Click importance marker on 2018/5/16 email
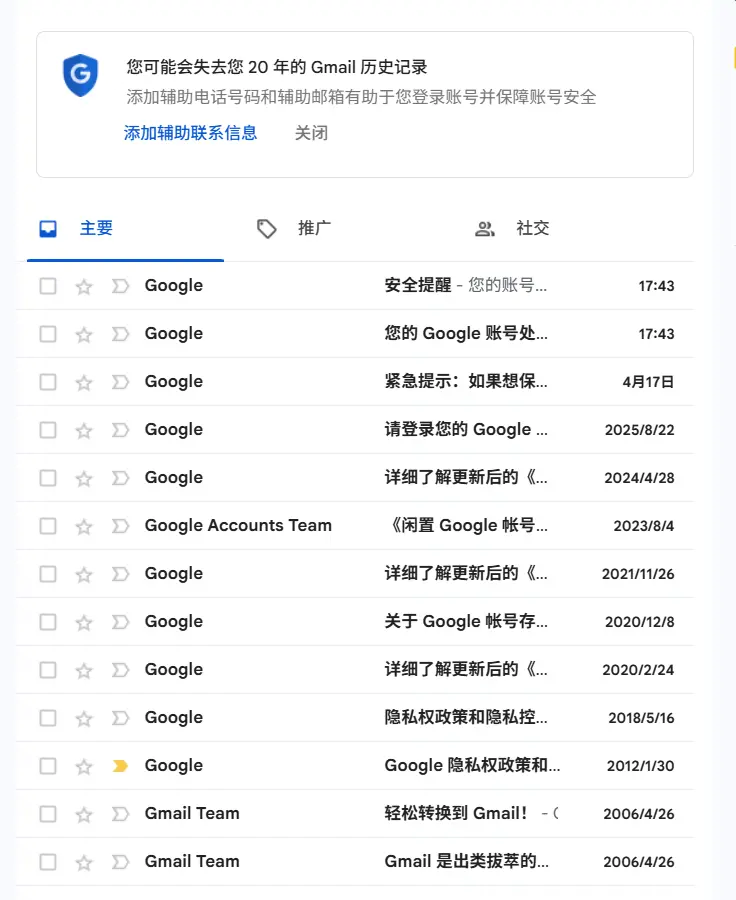736x900 pixels. (x=120, y=717)
